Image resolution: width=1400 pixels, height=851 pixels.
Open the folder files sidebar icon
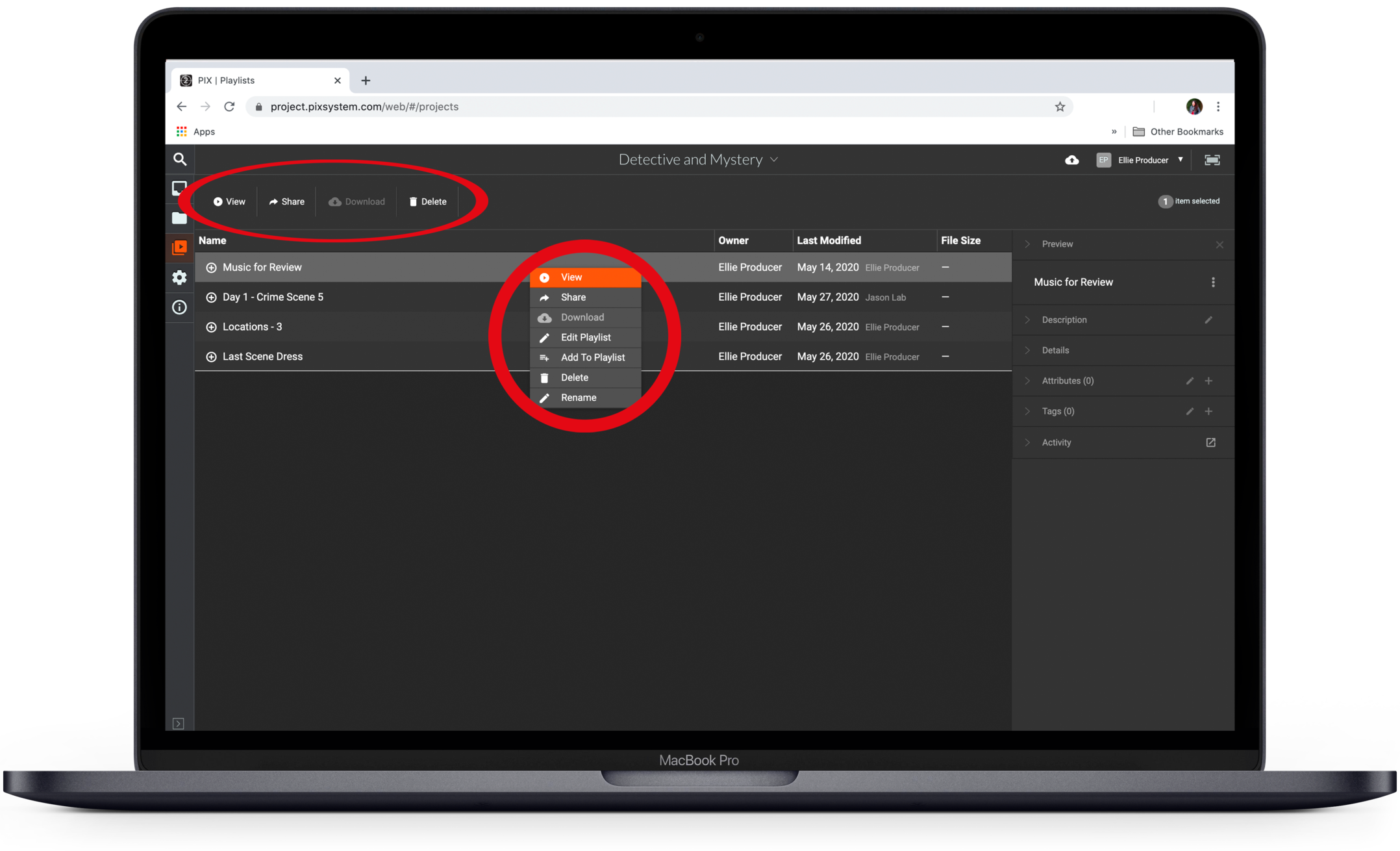[180, 218]
